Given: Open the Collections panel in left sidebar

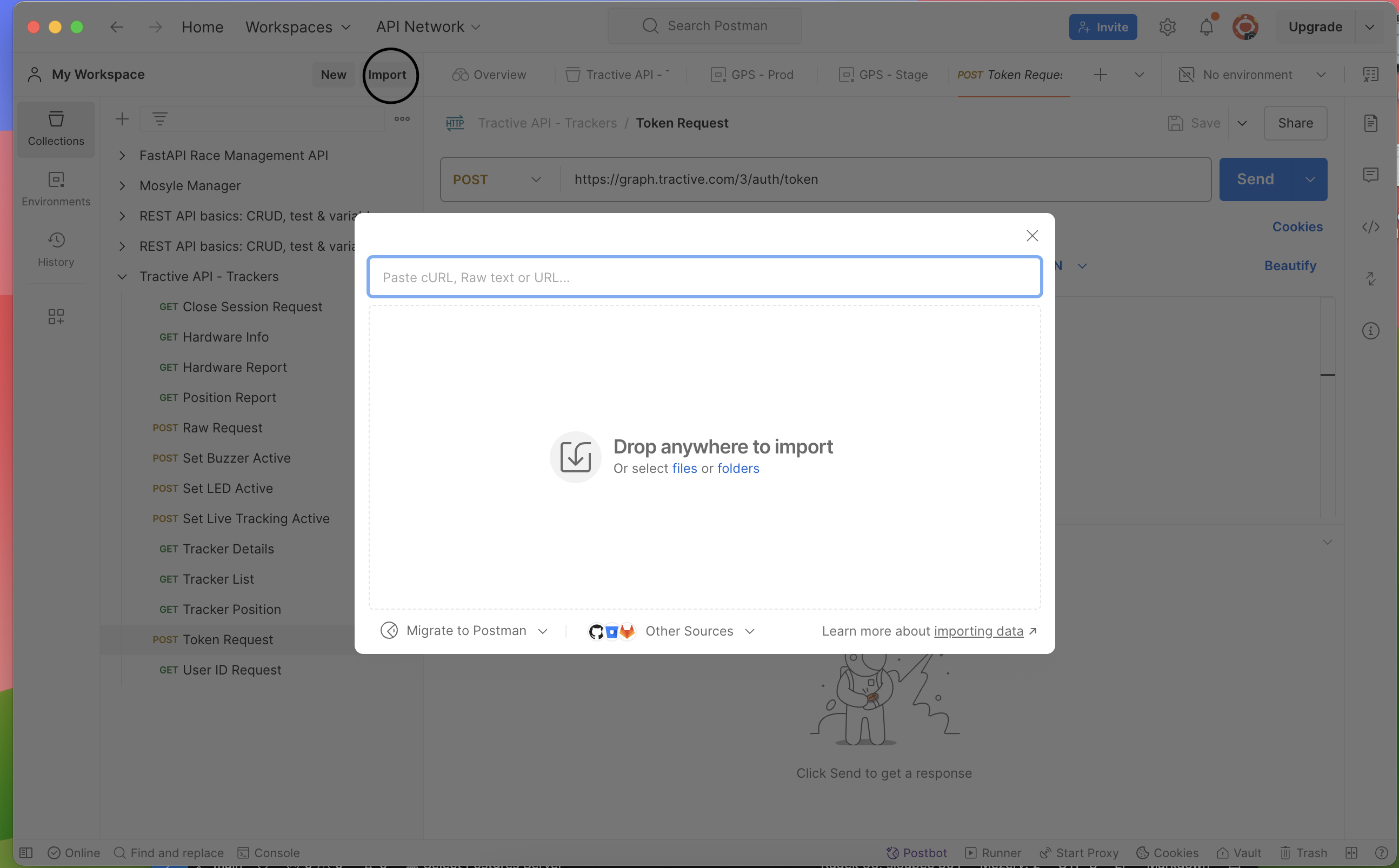Looking at the screenshot, I should pos(56,129).
